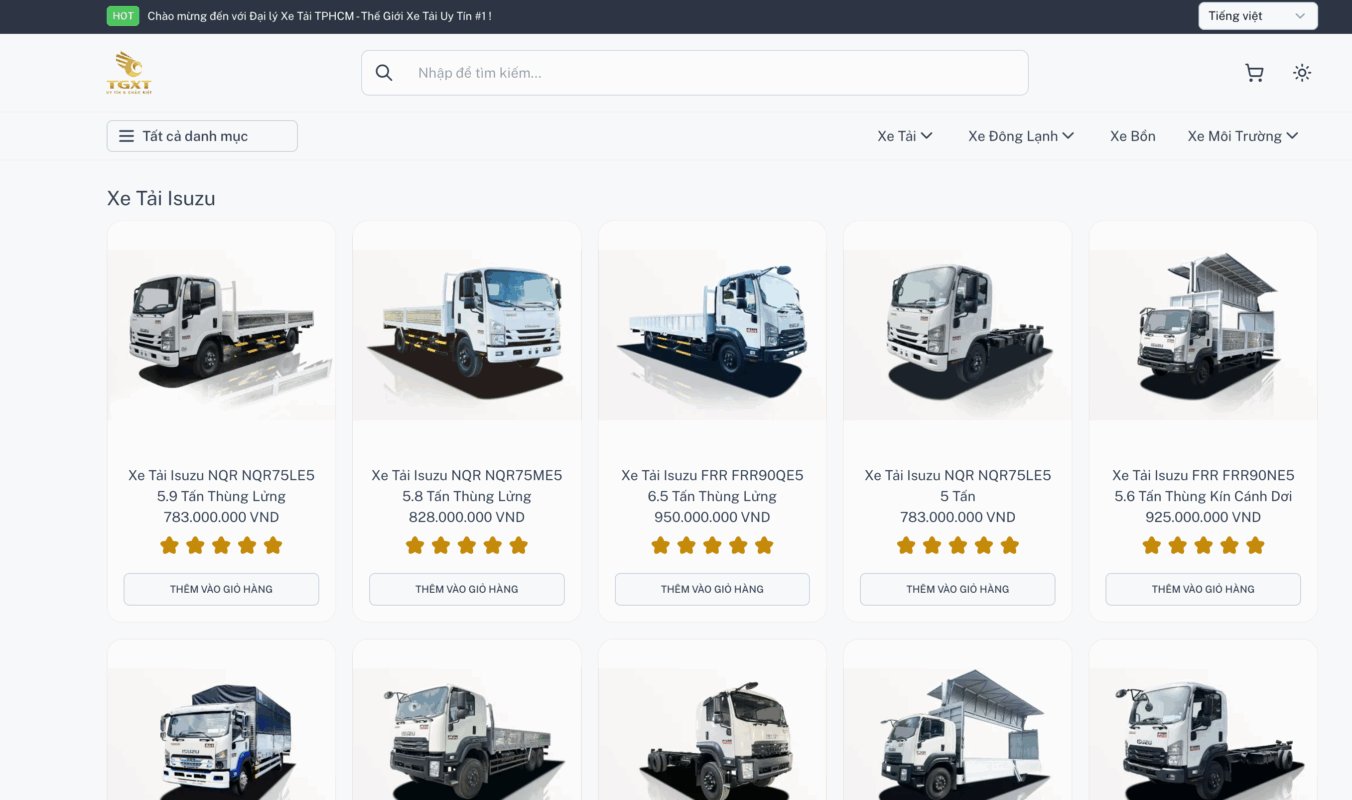Click the price 950.000.000 VND
The height and width of the screenshot is (800, 1352).
click(x=712, y=517)
